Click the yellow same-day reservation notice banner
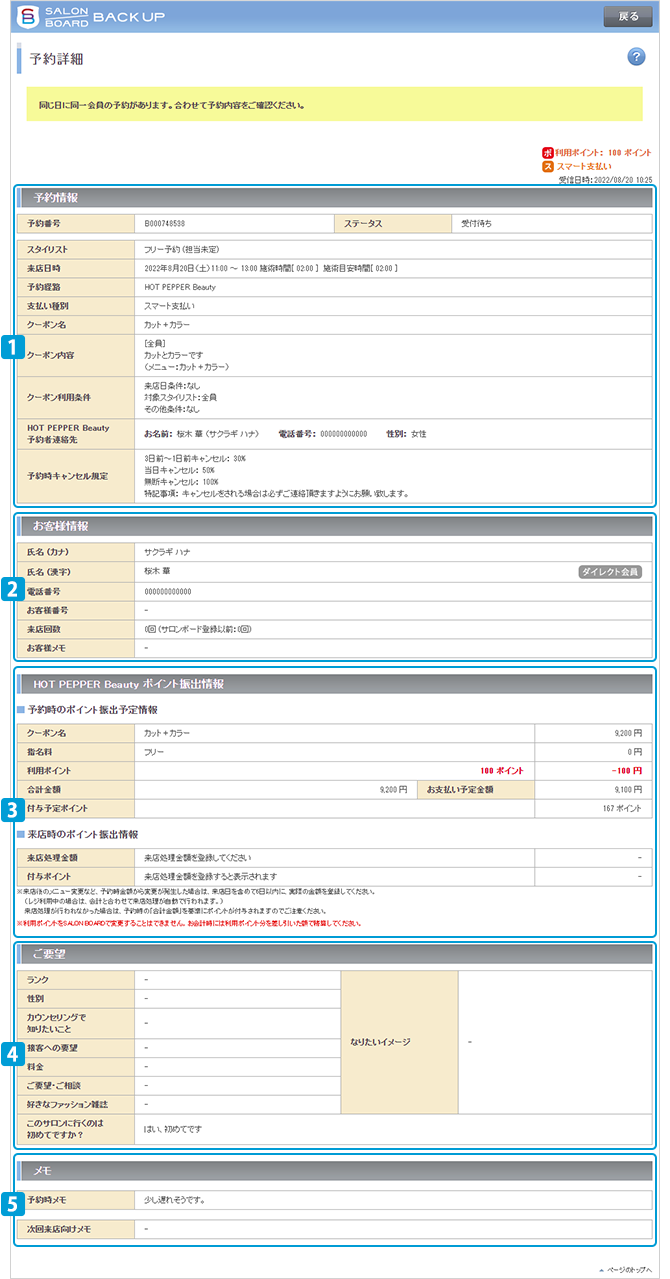 [335, 104]
